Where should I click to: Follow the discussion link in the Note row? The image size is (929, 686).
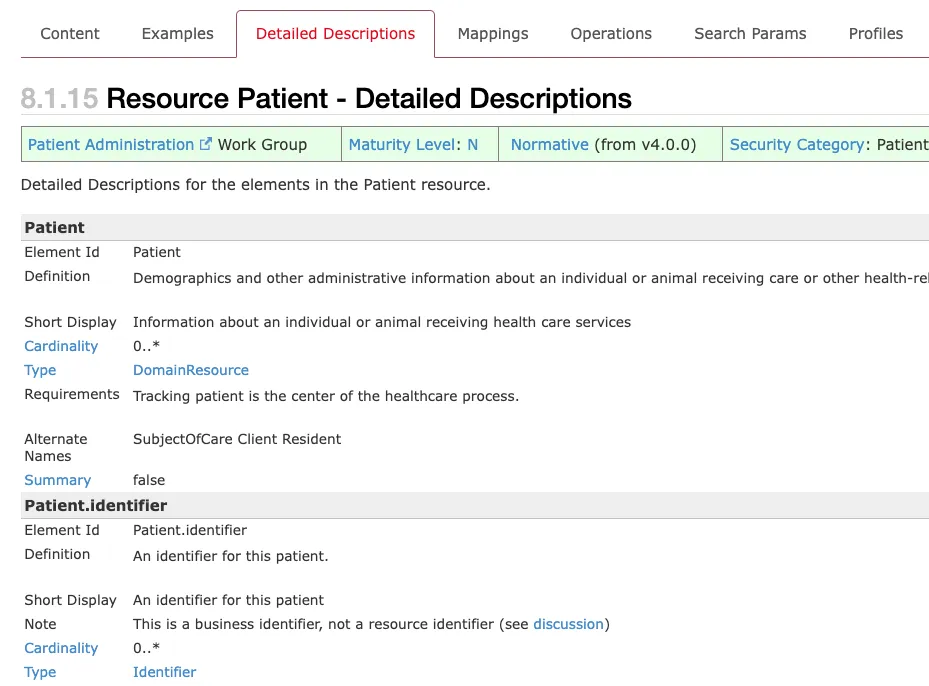568,623
